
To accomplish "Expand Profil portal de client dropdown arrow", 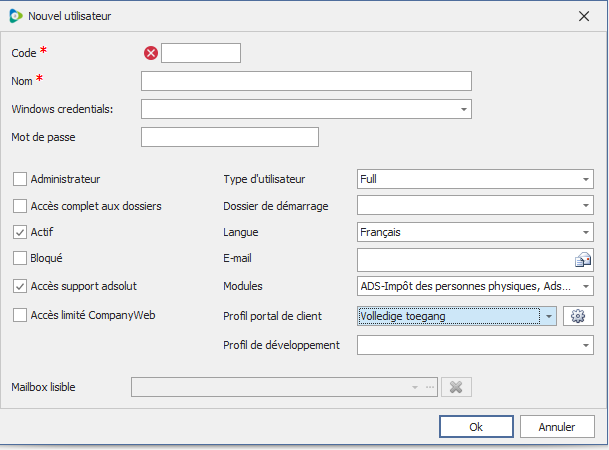I will 548,316.
